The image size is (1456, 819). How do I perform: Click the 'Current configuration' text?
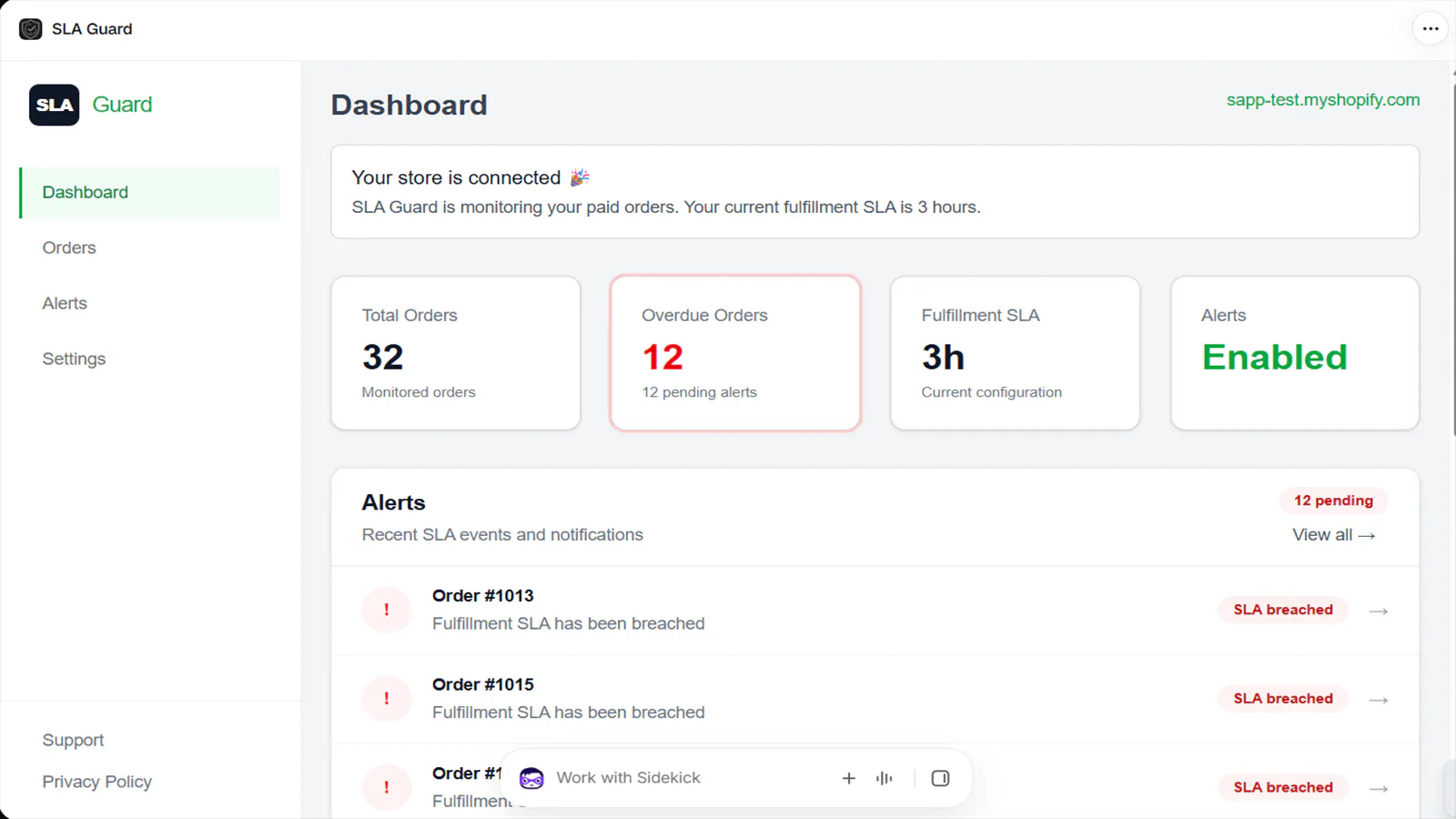pyautogui.click(x=991, y=392)
